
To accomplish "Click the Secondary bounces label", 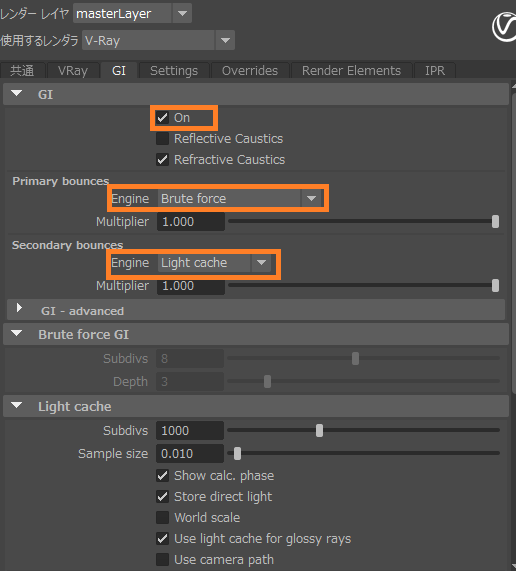I will point(67,245).
